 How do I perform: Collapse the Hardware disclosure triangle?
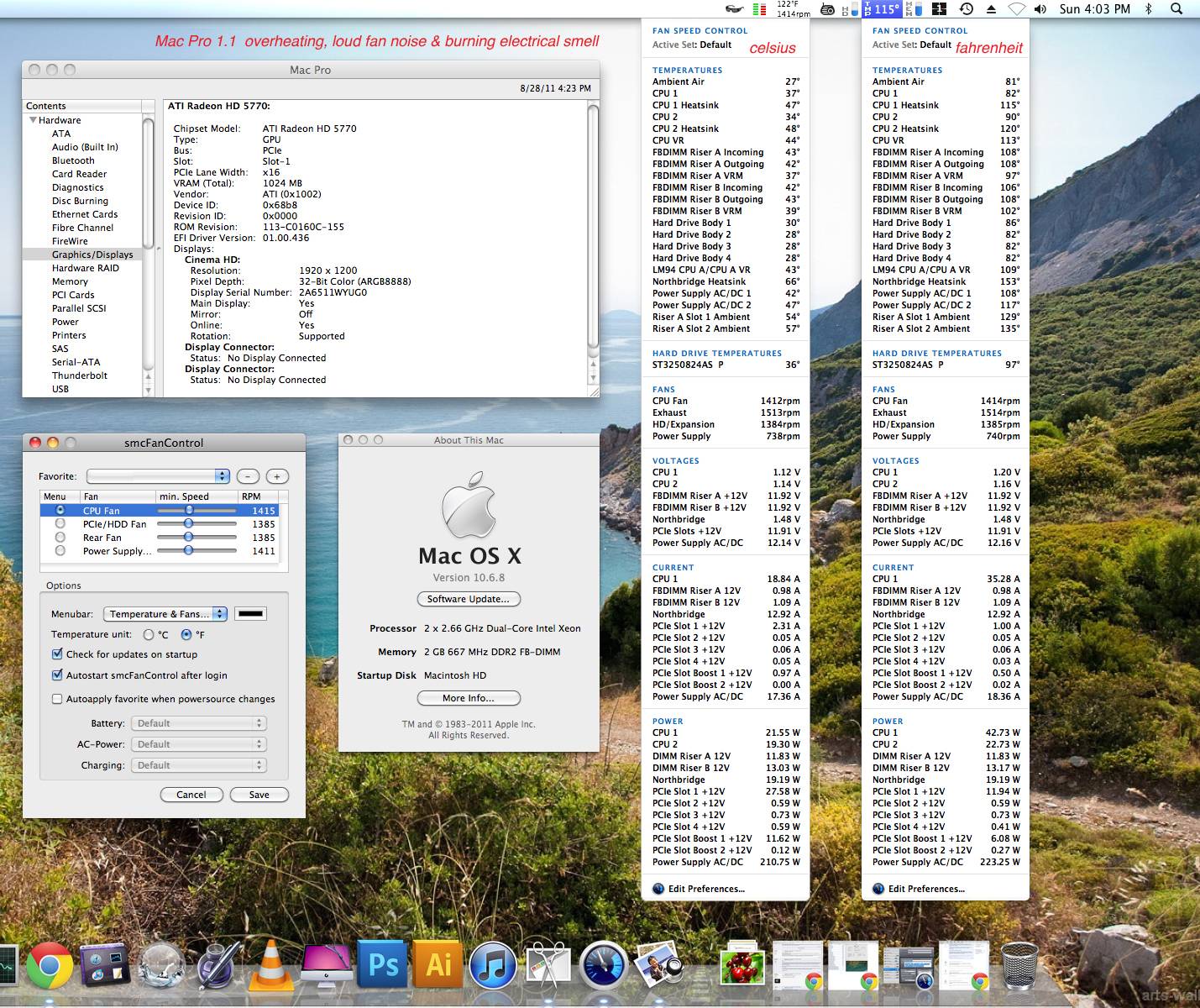(34, 120)
